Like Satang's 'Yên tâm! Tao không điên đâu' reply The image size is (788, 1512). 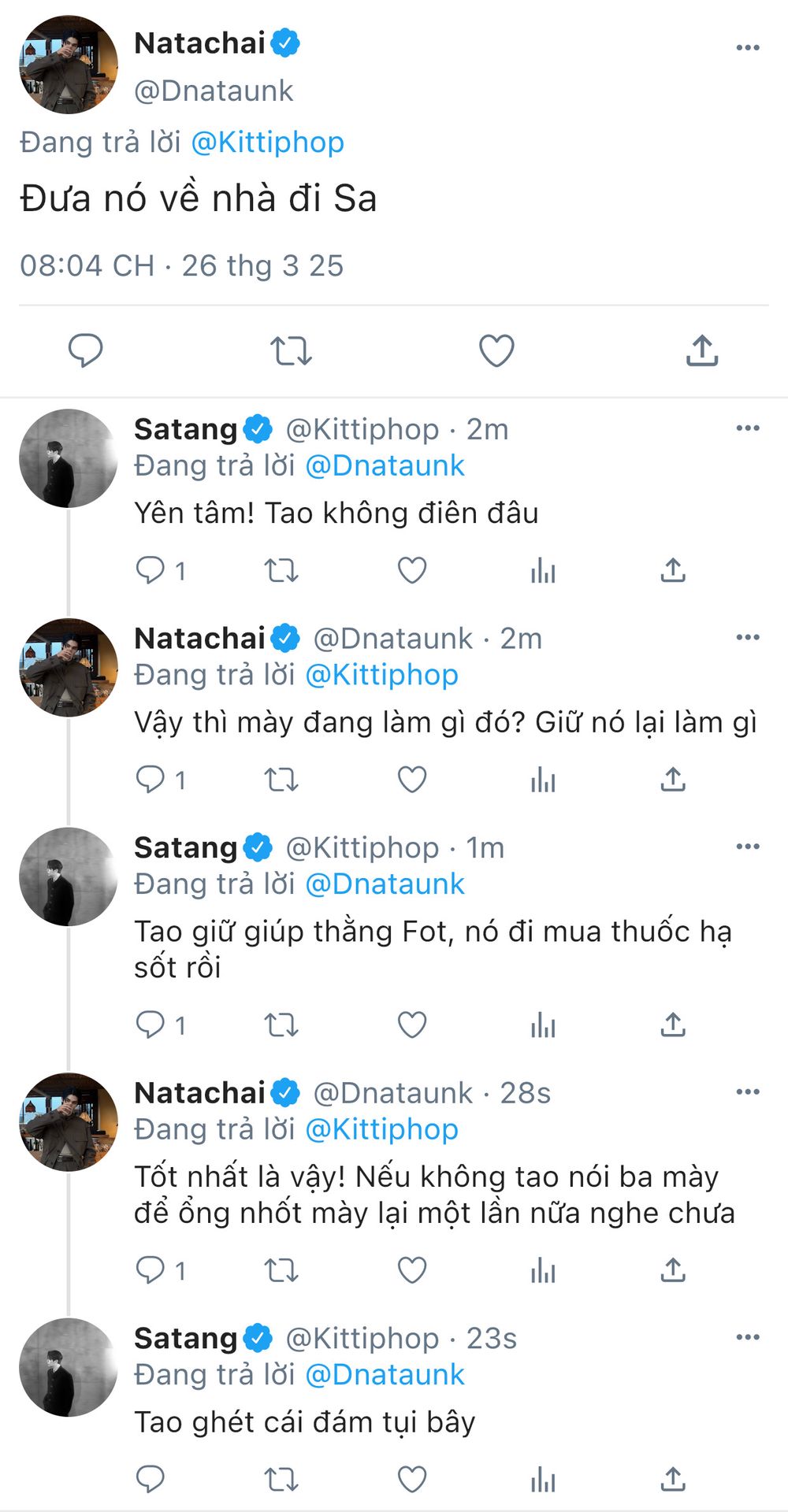(x=411, y=570)
